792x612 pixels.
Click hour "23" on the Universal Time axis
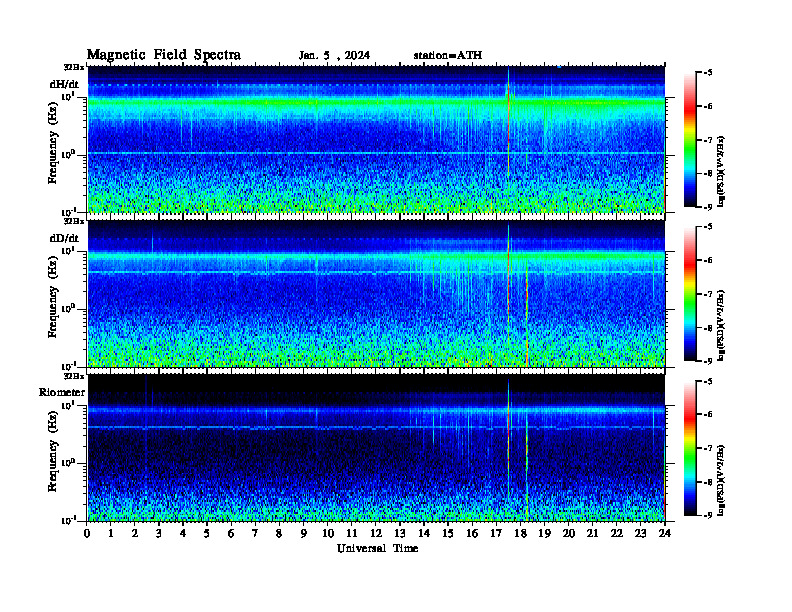click(640, 533)
